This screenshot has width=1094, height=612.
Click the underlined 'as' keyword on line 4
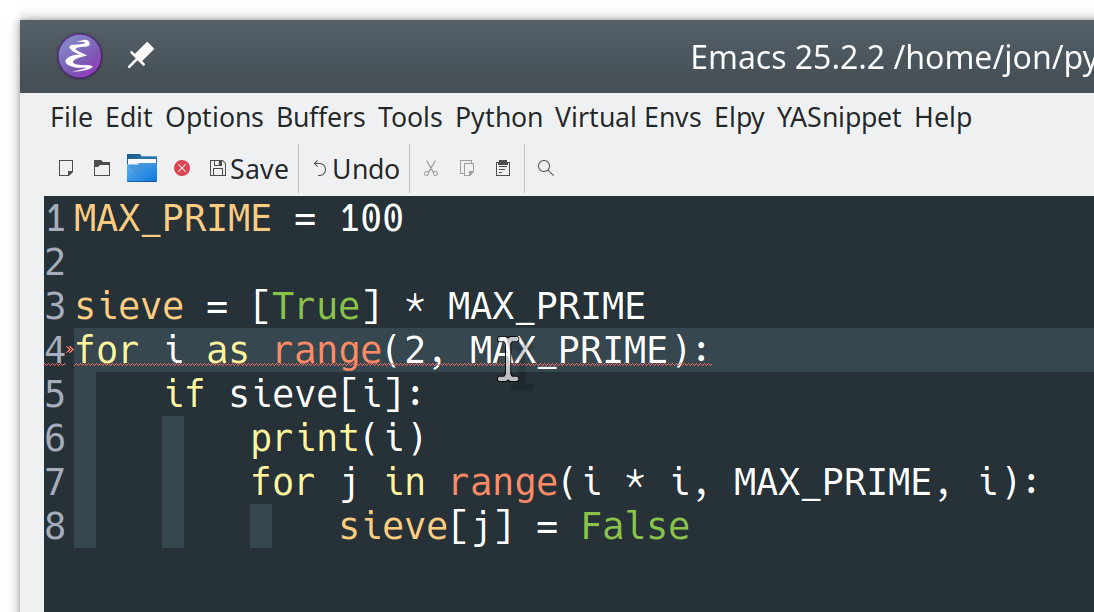[227, 350]
